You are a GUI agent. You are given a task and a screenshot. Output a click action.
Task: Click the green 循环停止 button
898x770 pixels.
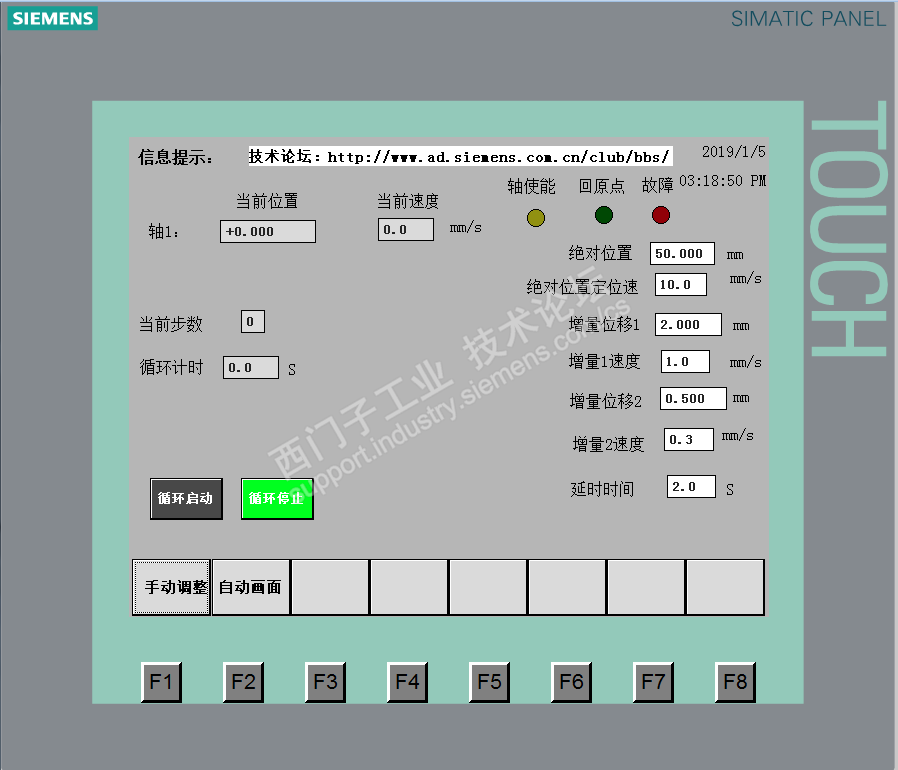277,498
